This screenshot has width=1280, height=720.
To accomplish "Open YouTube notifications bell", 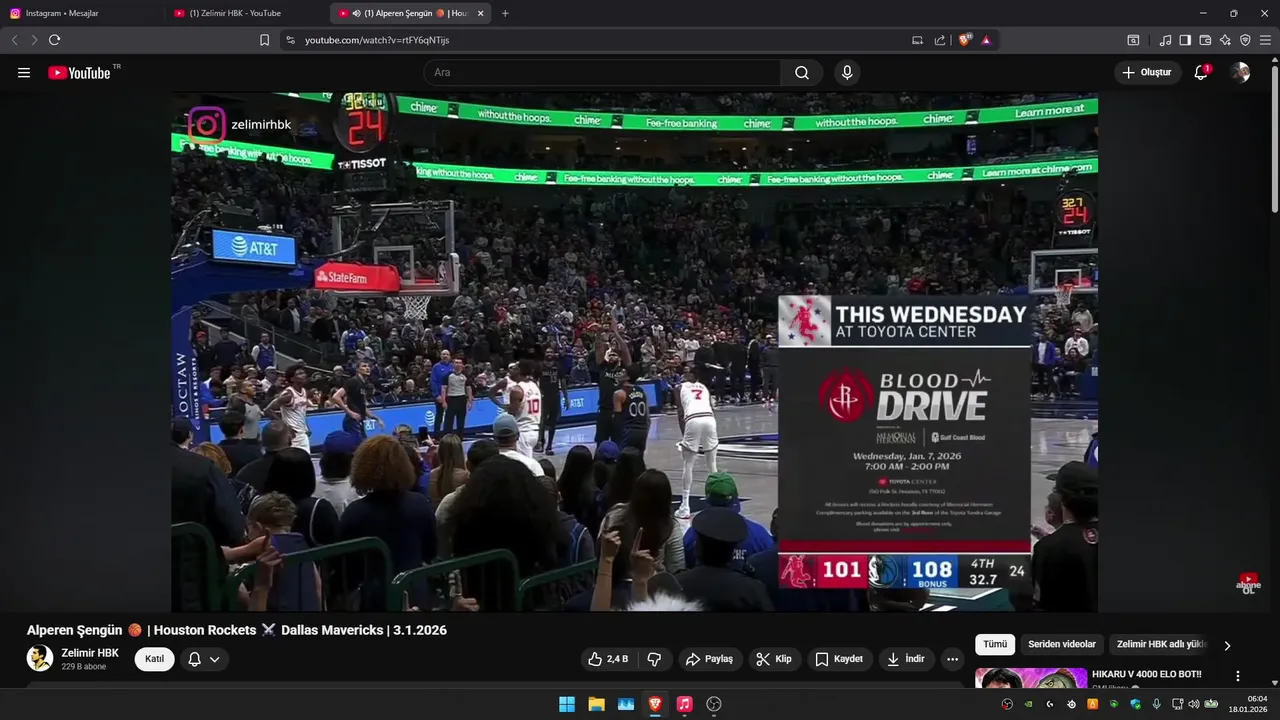I will [1201, 72].
